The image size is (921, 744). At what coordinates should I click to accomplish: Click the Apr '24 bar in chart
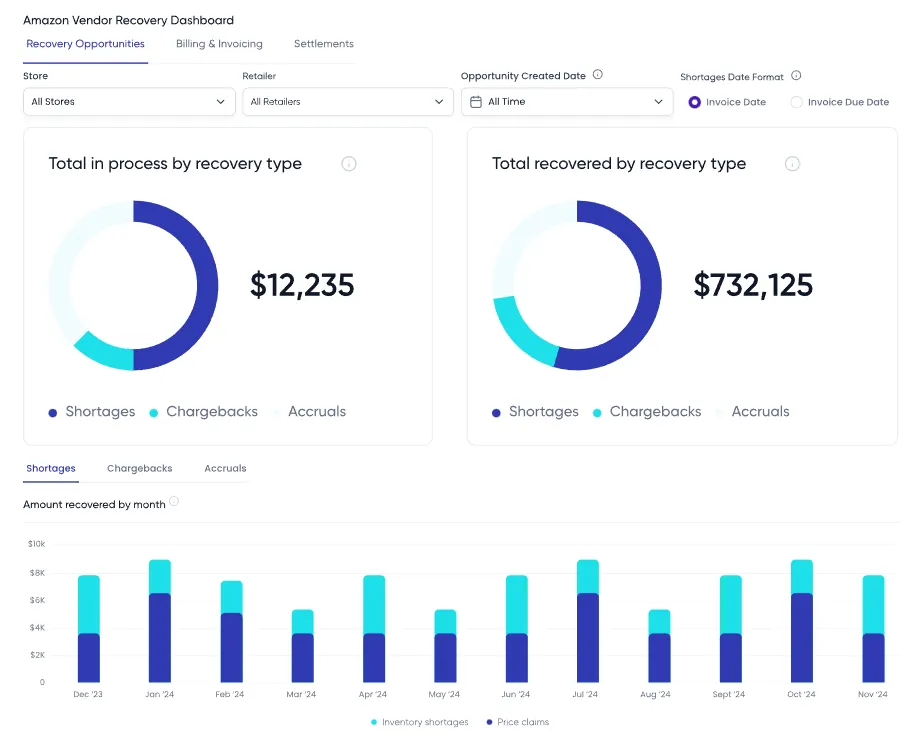pos(374,629)
